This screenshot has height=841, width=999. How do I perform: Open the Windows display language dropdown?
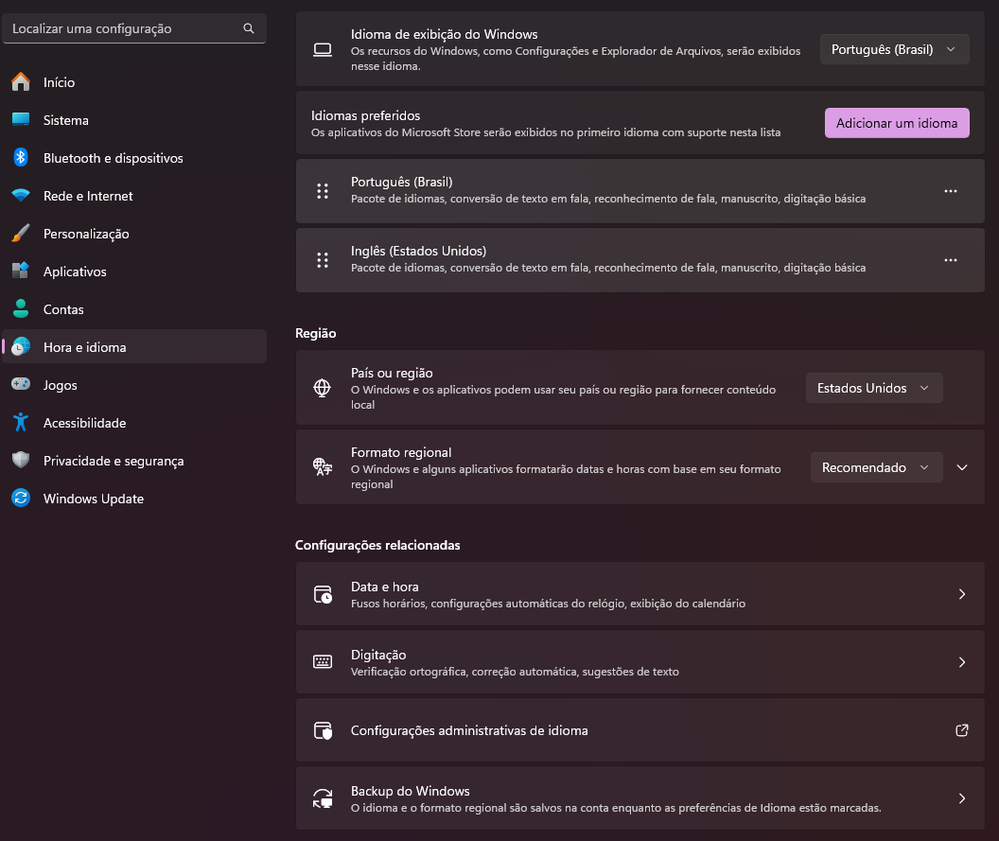coord(895,50)
